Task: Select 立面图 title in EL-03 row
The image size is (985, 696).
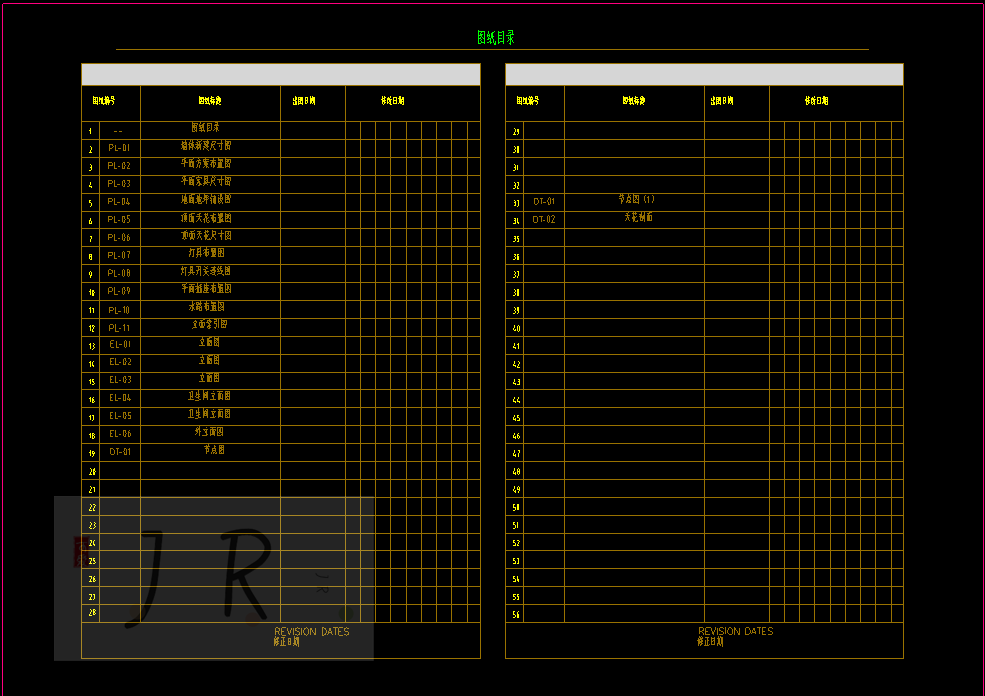Action: coord(209,378)
